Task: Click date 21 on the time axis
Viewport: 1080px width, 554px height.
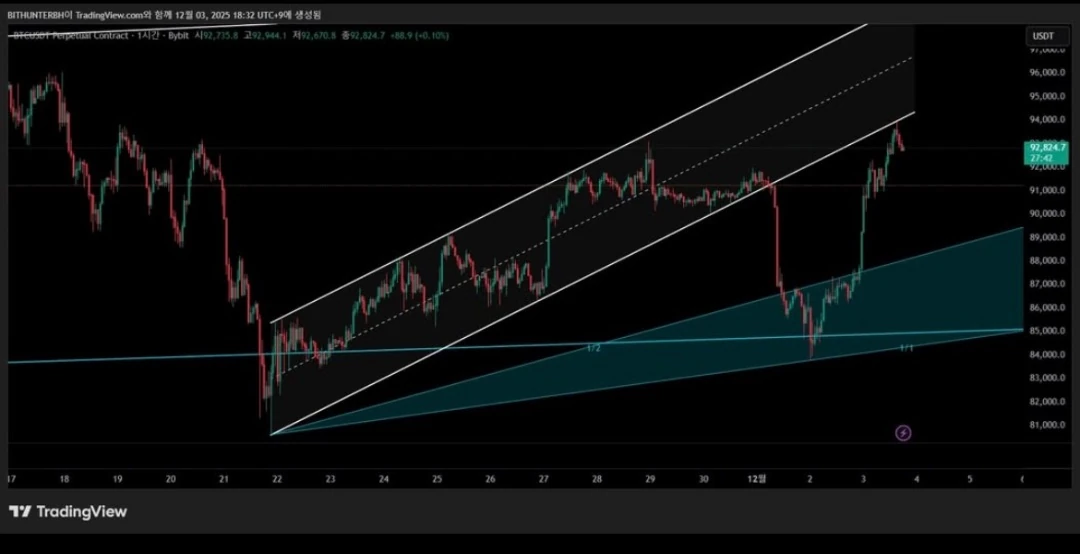Action: tap(224, 479)
